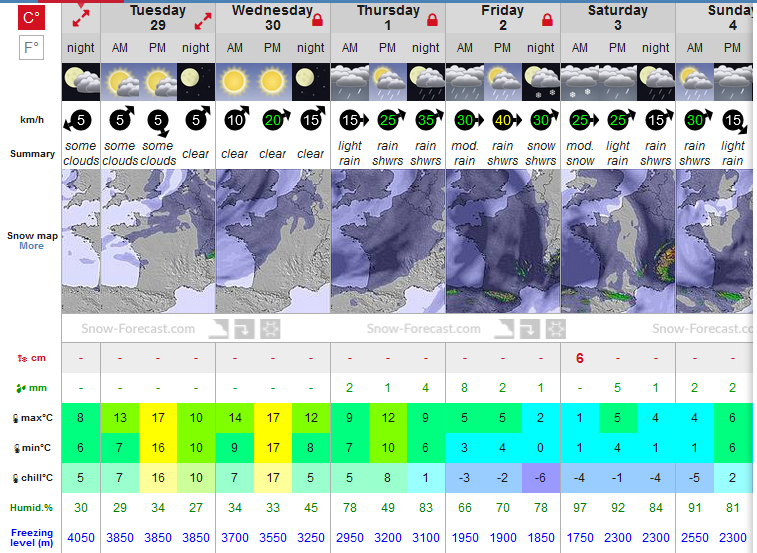757x553 pixels.
Task: Click Sunday AM rain showers icon
Action: point(694,82)
